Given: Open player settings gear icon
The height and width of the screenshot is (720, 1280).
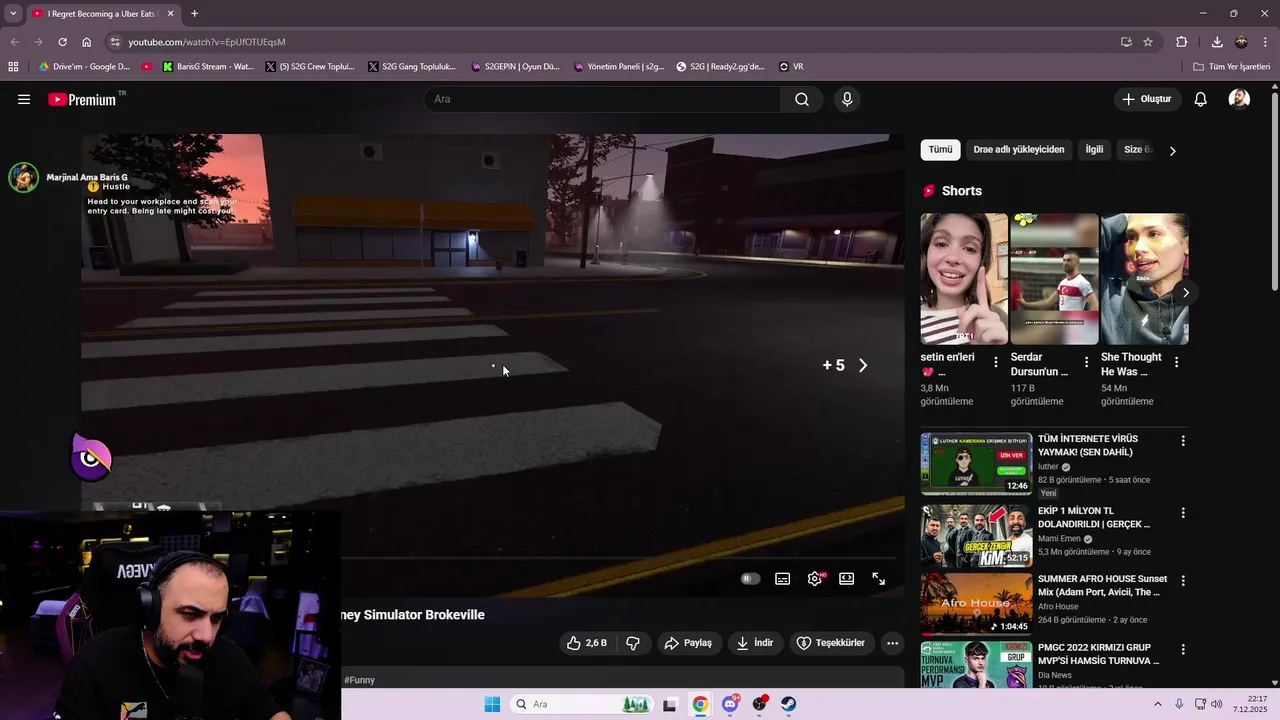Looking at the screenshot, I should point(815,579).
